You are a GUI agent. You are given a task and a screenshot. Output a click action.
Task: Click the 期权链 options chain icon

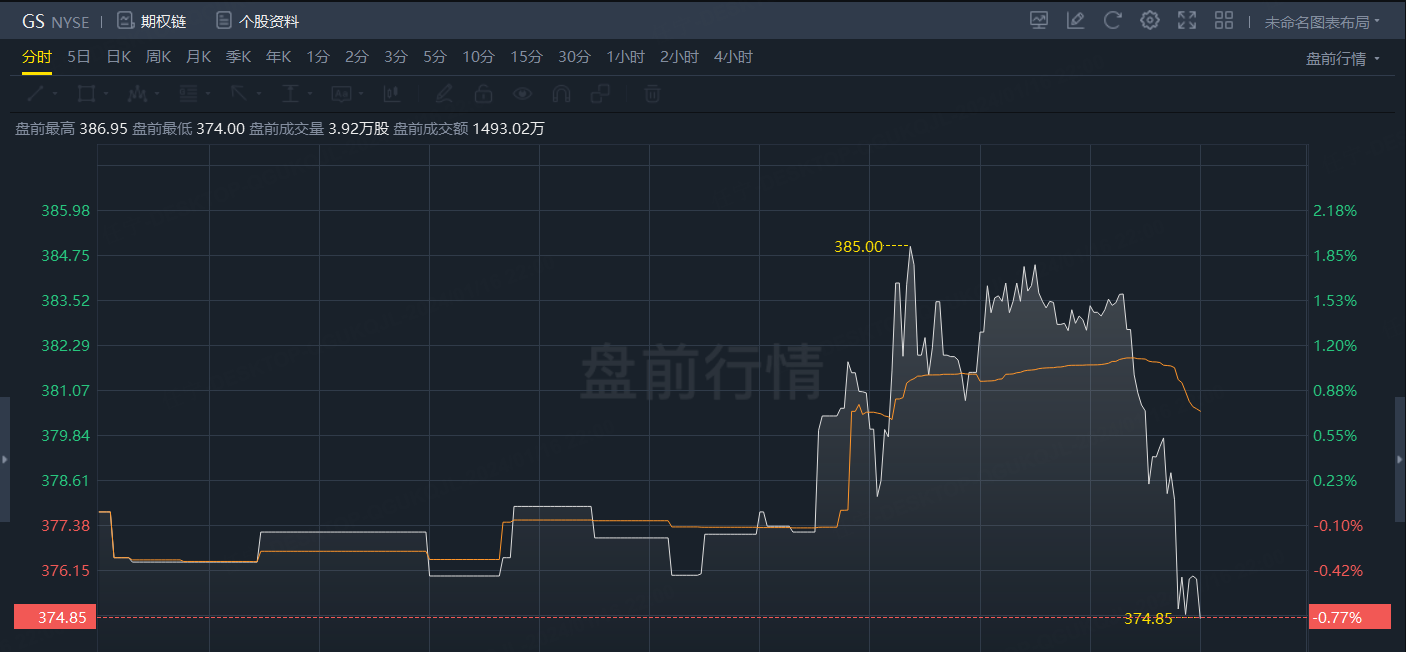coord(125,21)
